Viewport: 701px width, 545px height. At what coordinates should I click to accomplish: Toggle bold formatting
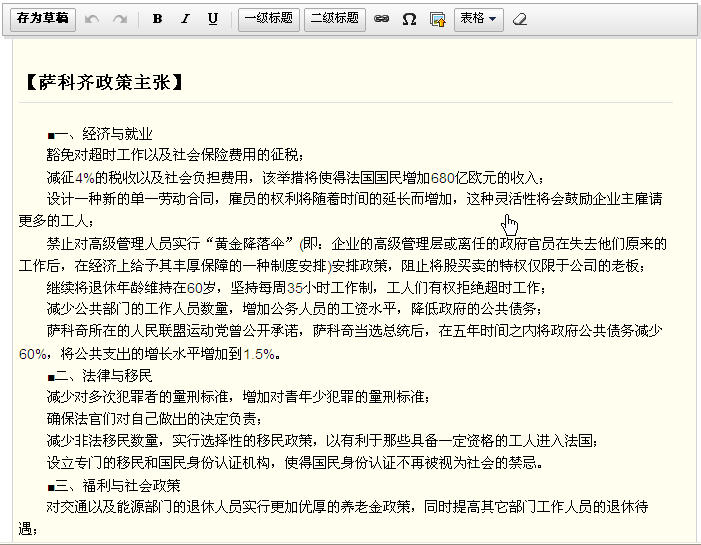[157, 19]
